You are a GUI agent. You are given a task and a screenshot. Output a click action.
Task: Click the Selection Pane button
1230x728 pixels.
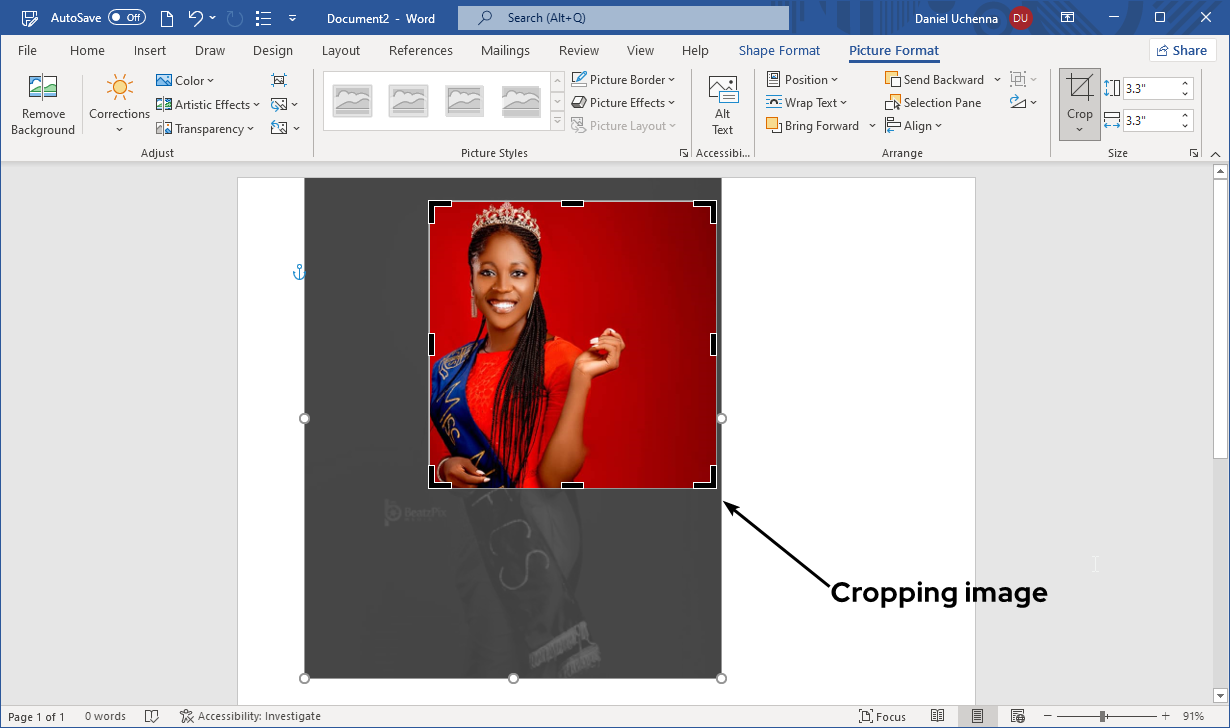933,103
